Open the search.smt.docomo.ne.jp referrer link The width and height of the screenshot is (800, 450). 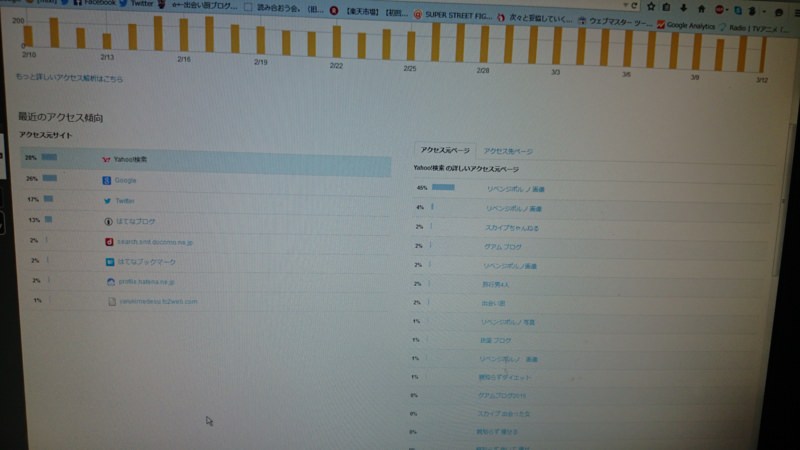(x=155, y=242)
